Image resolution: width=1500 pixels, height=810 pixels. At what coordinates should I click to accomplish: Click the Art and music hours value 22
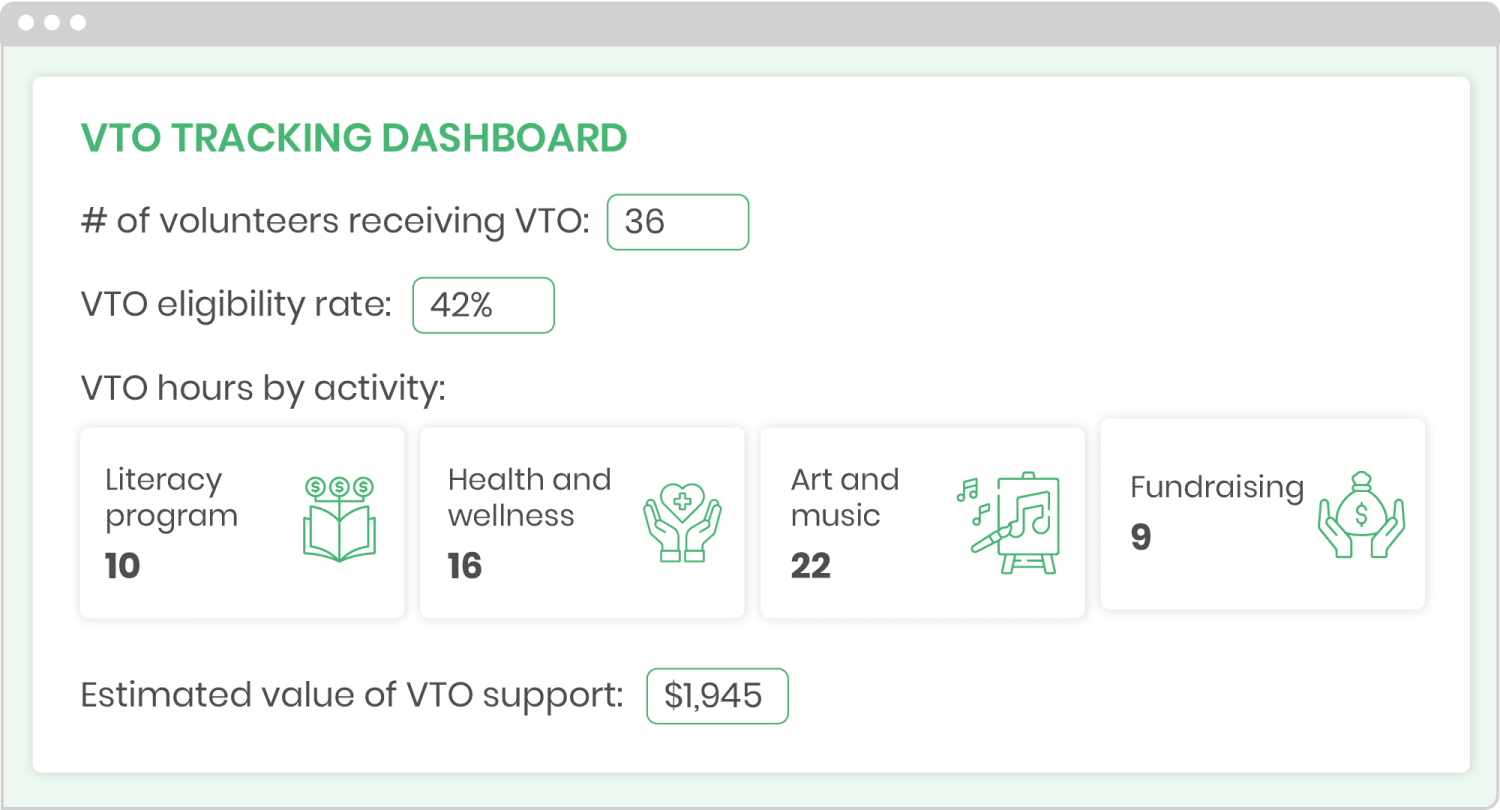(x=811, y=567)
